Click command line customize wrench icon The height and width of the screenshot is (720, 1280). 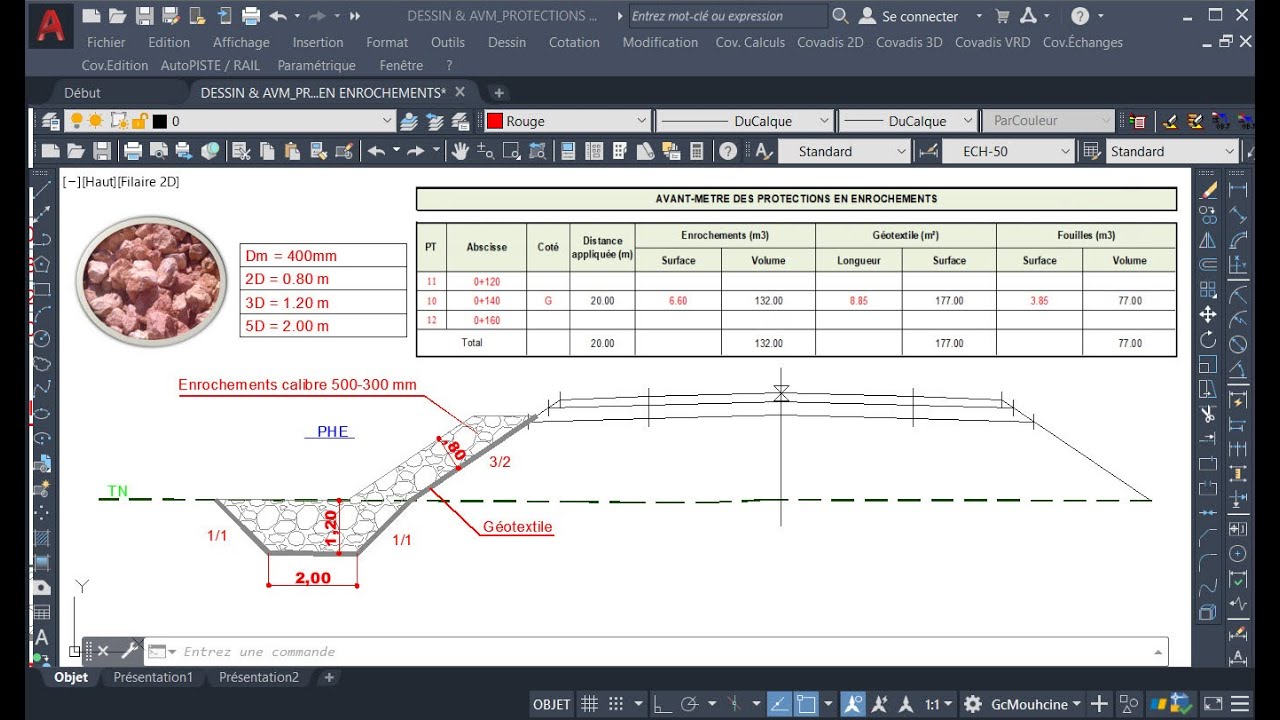pos(129,651)
